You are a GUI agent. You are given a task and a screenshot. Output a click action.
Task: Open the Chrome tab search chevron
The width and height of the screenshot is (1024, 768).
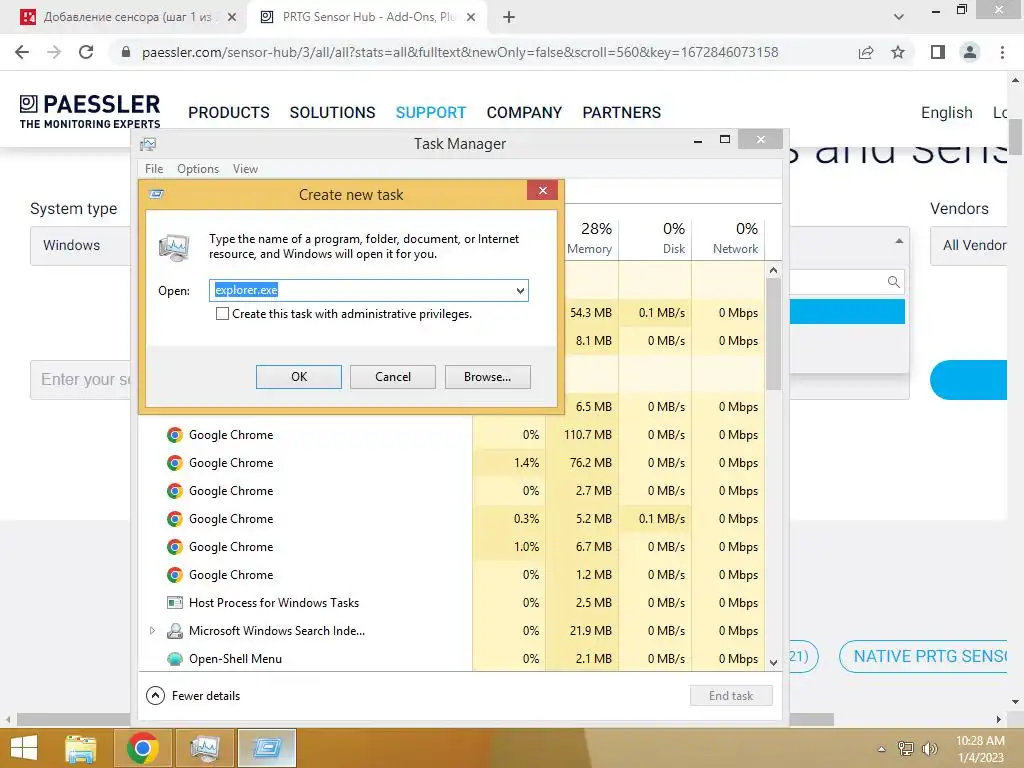point(899,17)
